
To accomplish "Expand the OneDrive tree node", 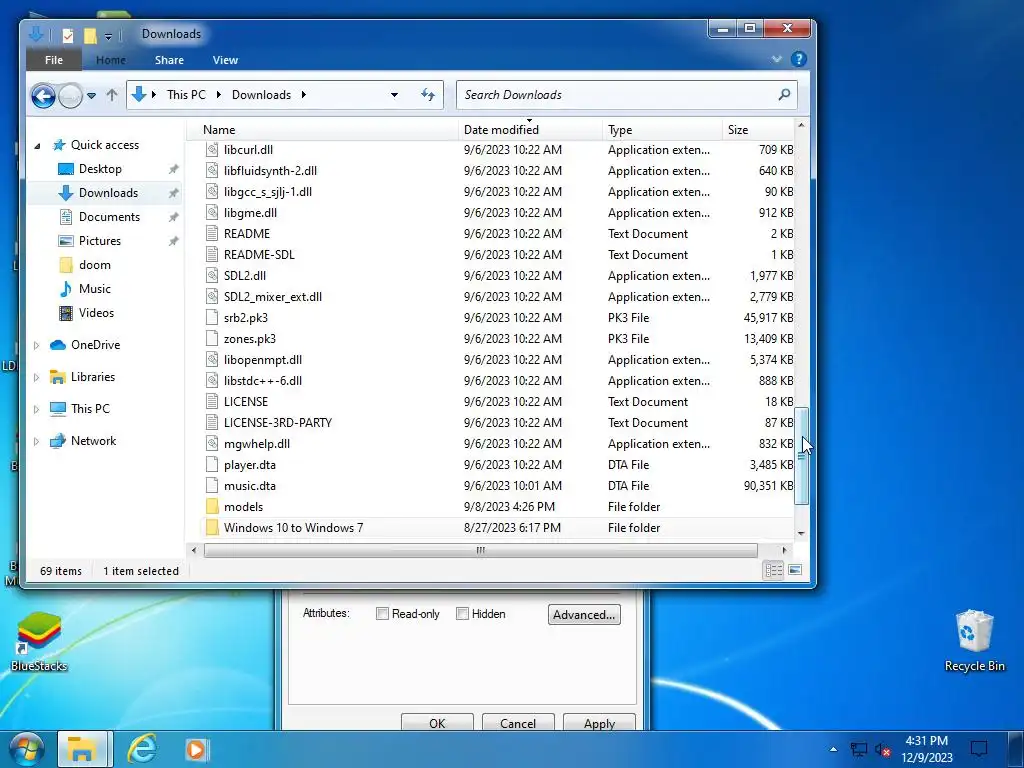I will pyautogui.click(x=37, y=345).
